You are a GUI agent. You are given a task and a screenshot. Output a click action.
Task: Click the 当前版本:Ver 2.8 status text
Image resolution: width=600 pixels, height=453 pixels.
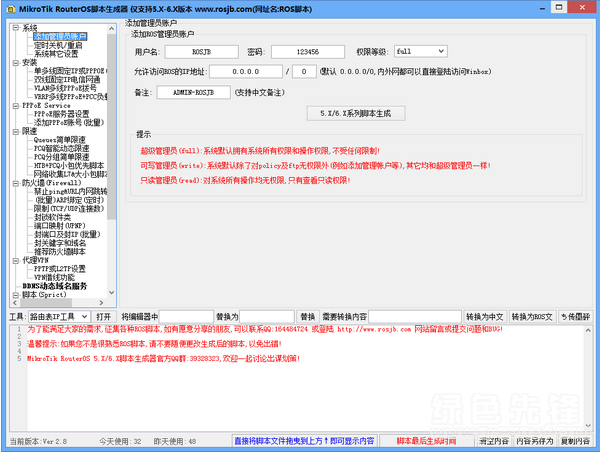38,442
